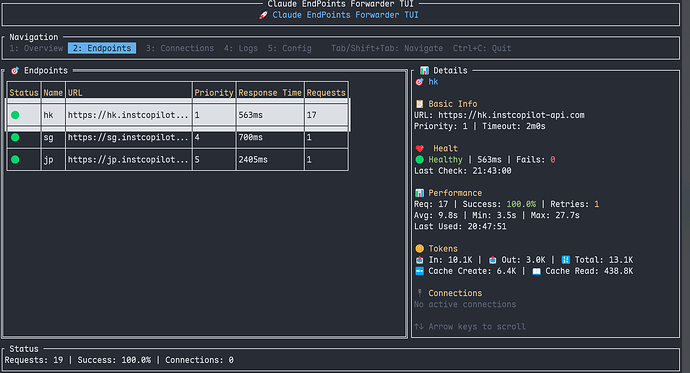Click green status dot for jp endpoint
690x373 pixels.
15,160
